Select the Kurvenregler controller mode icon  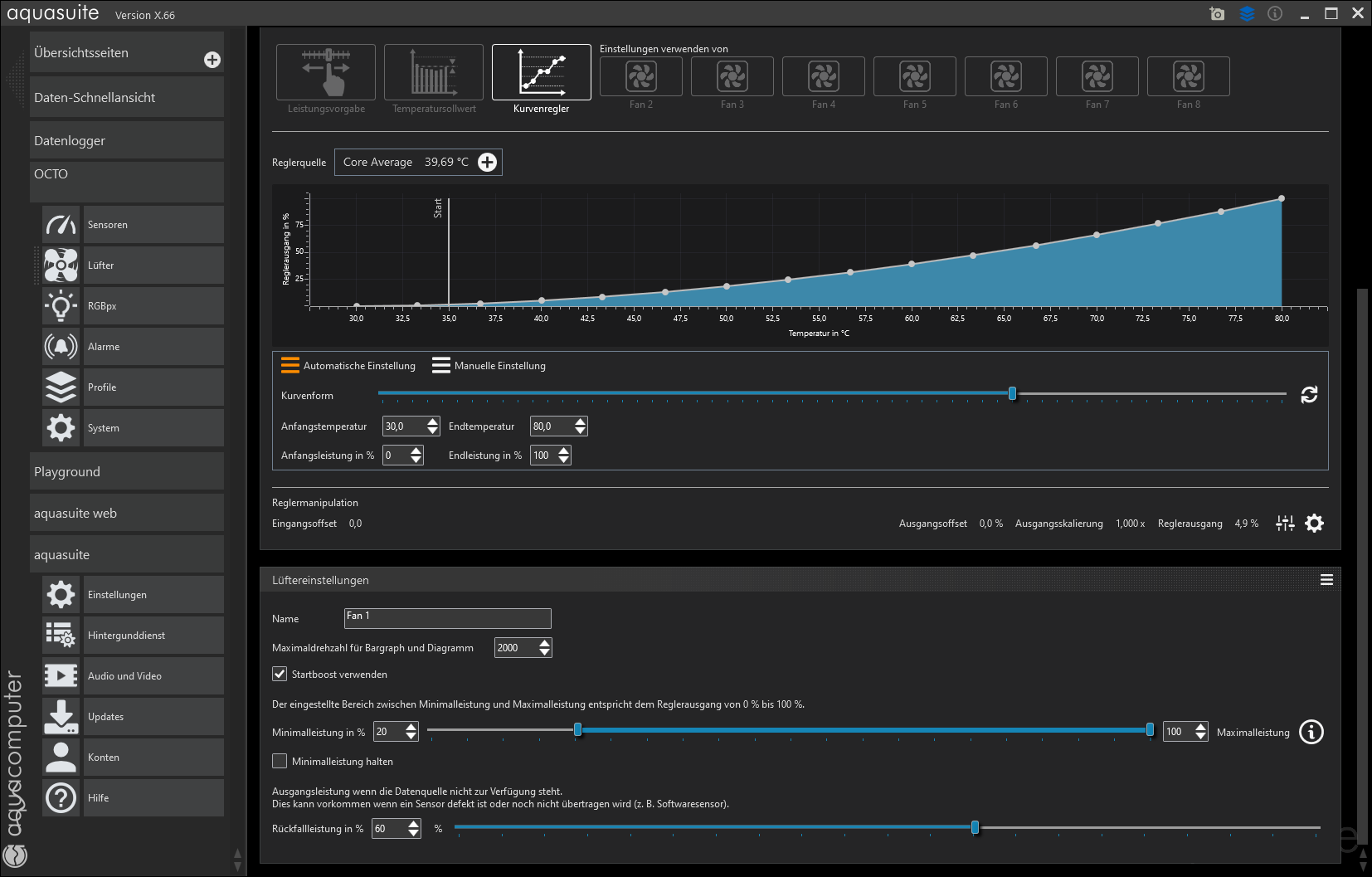coord(541,72)
